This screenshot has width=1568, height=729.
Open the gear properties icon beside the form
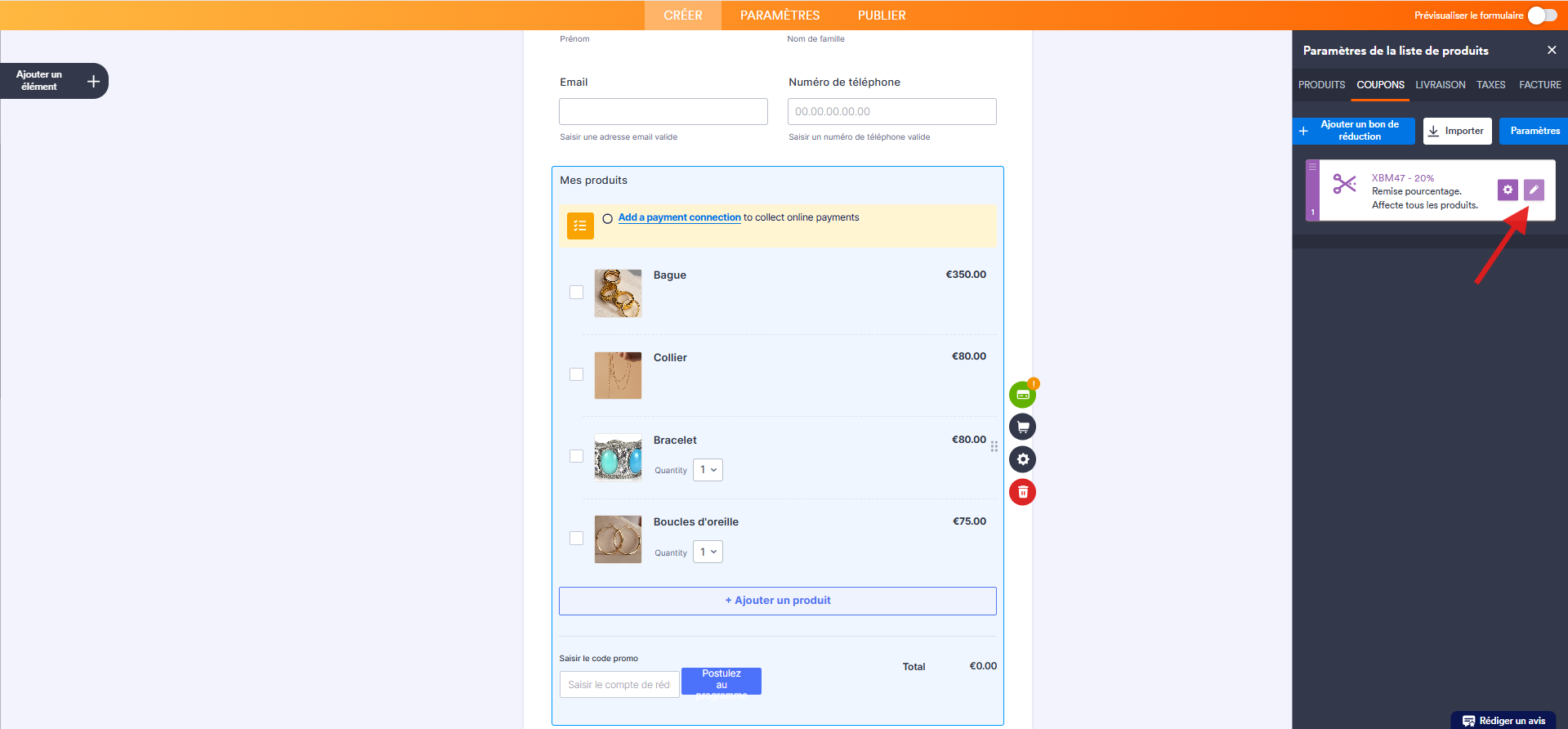[x=1022, y=459]
